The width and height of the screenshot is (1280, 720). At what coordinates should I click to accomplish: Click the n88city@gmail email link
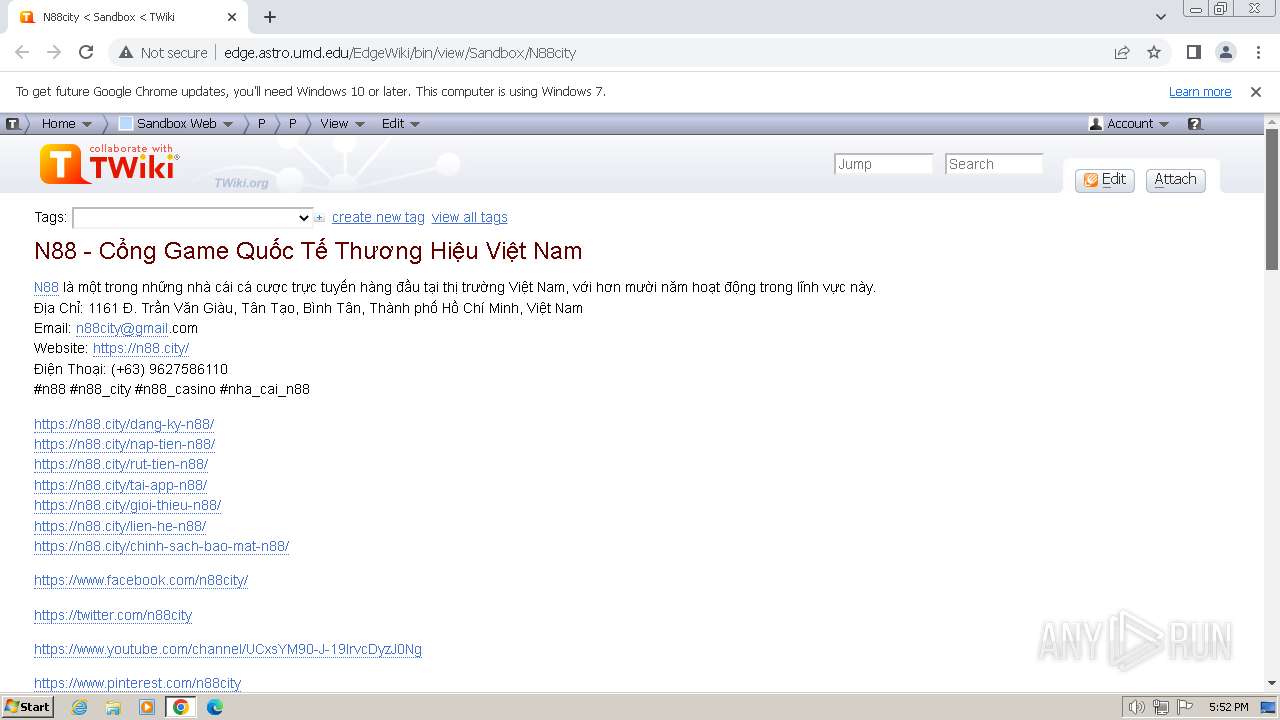122,328
